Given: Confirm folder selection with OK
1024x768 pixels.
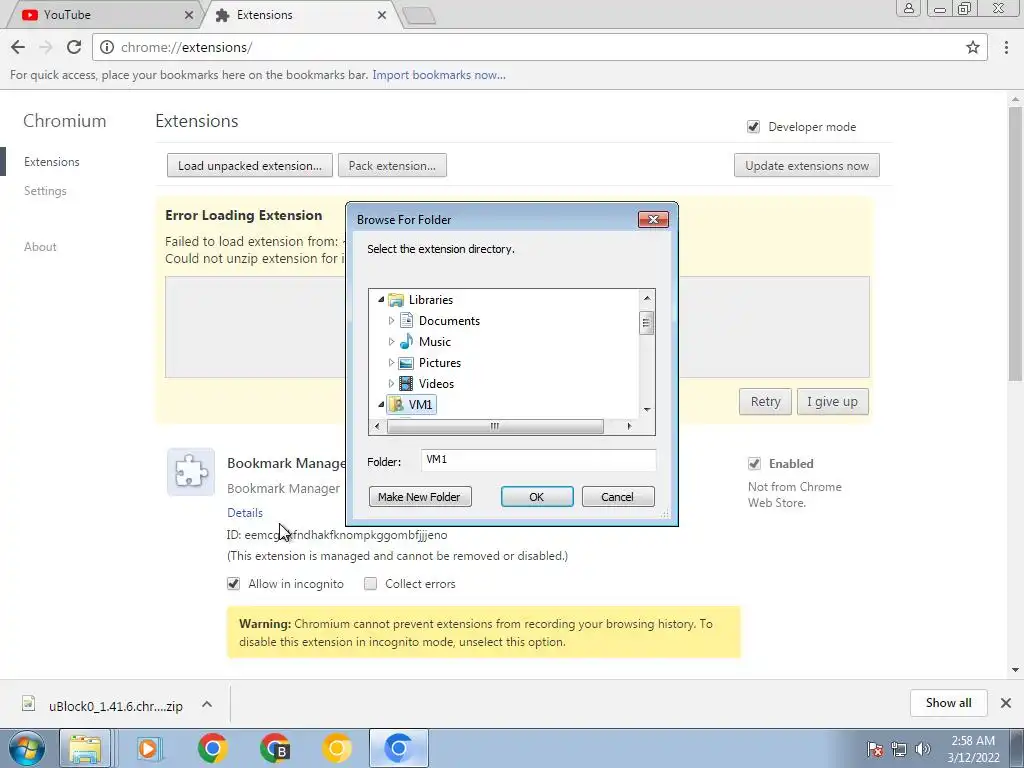Looking at the screenshot, I should click(x=537, y=497).
